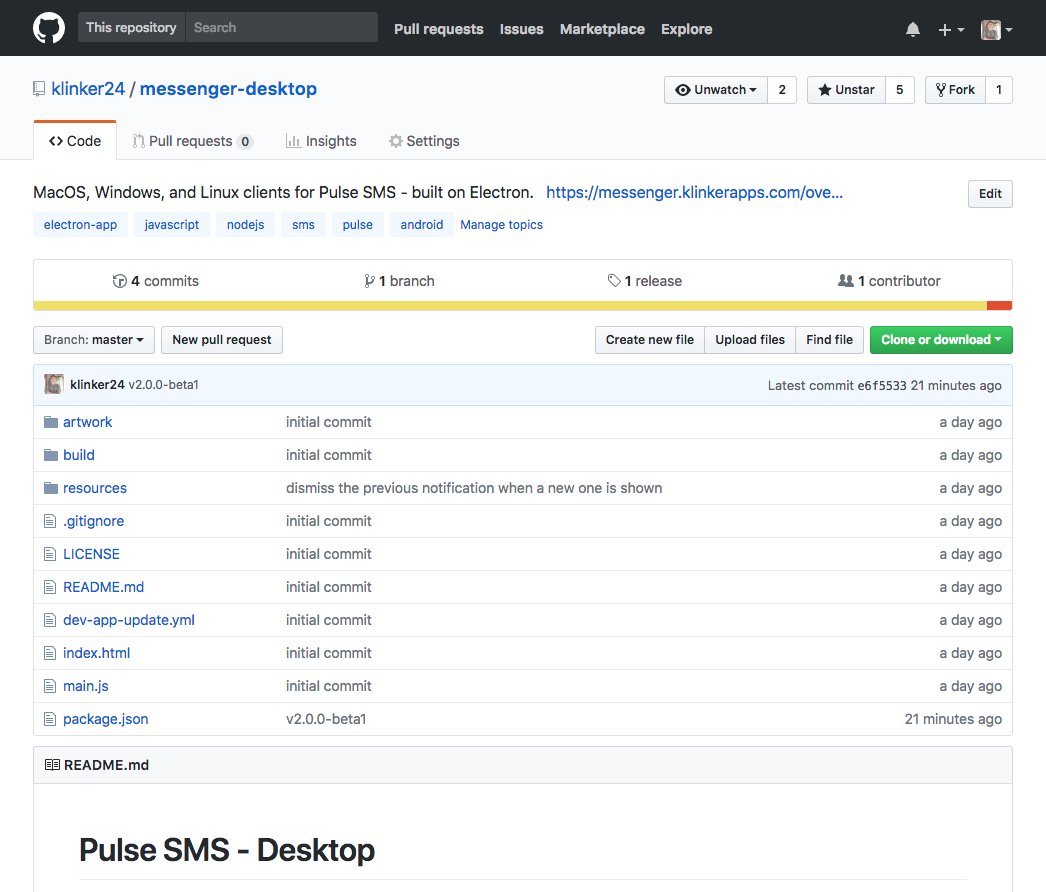Open Issues in top navigation

[x=521, y=29]
